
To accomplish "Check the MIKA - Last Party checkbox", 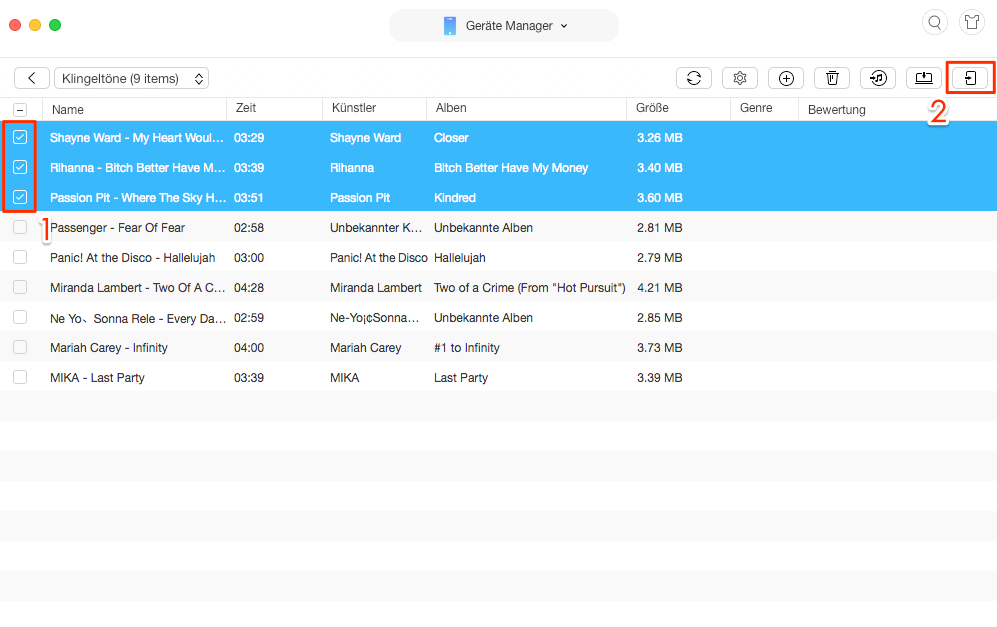I will [20, 376].
